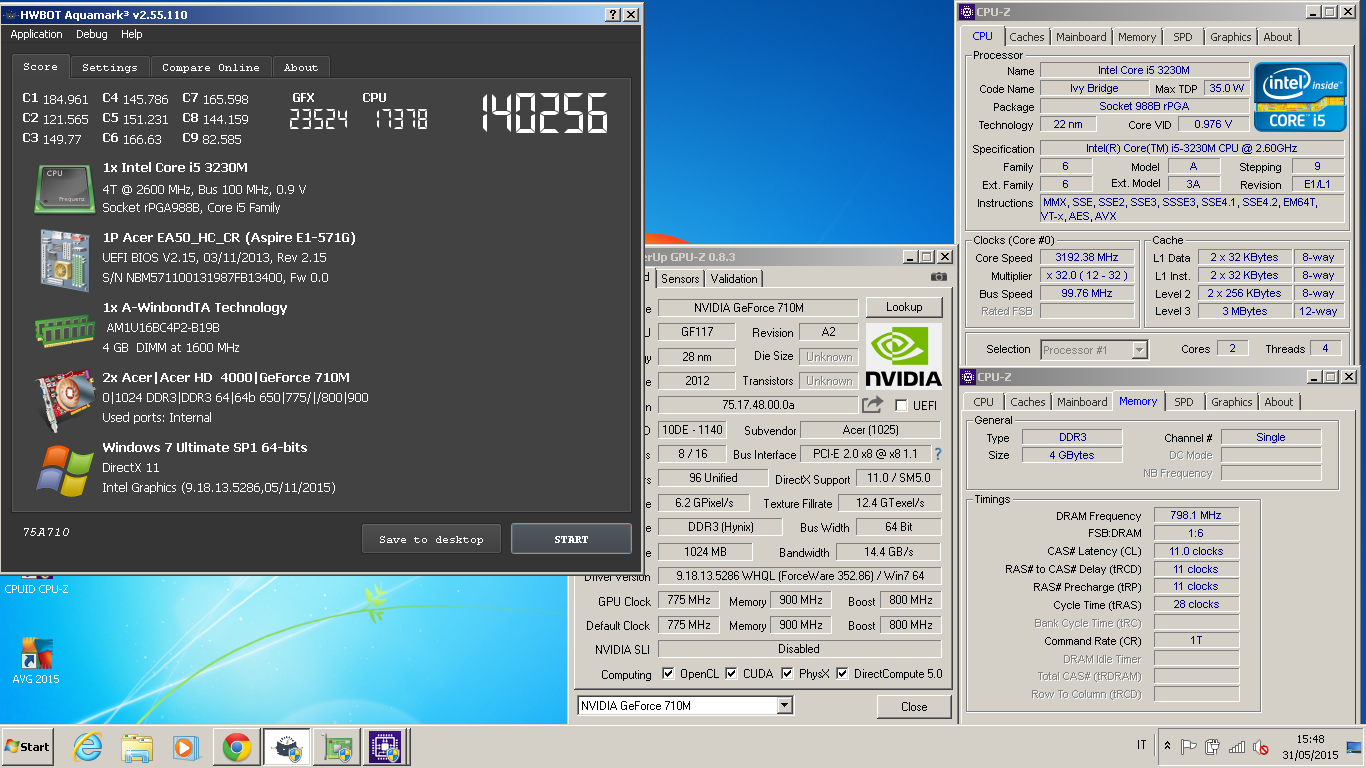The height and width of the screenshot is (768, 1366).
Task: Click the IT language indicator
Action: point(1141,746)
